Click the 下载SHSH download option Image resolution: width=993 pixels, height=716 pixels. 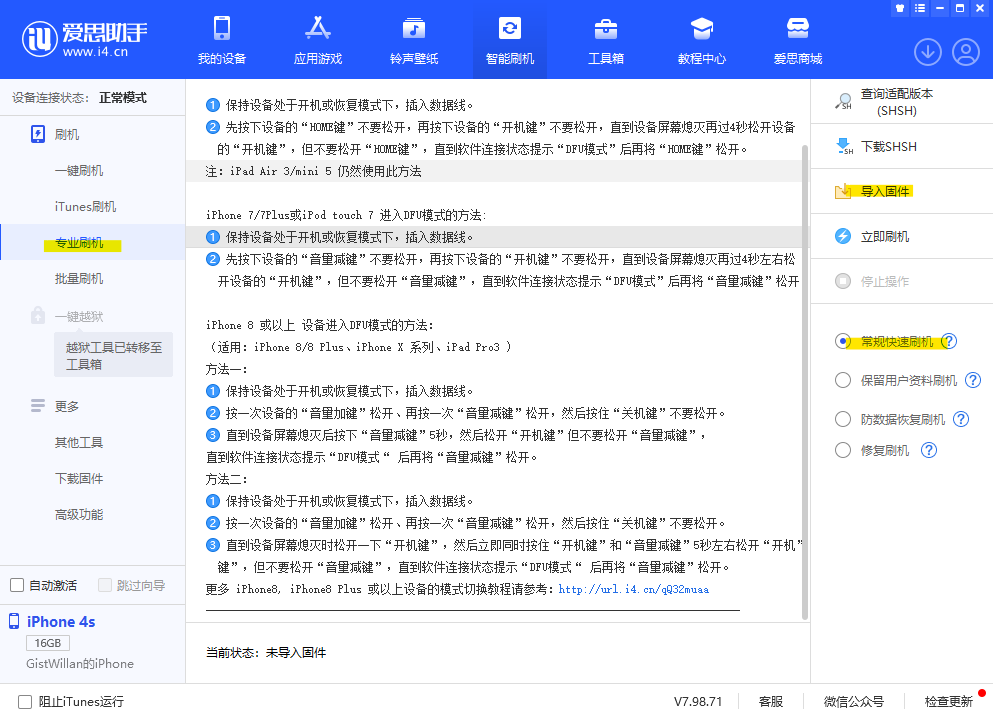tap(888, 147)
